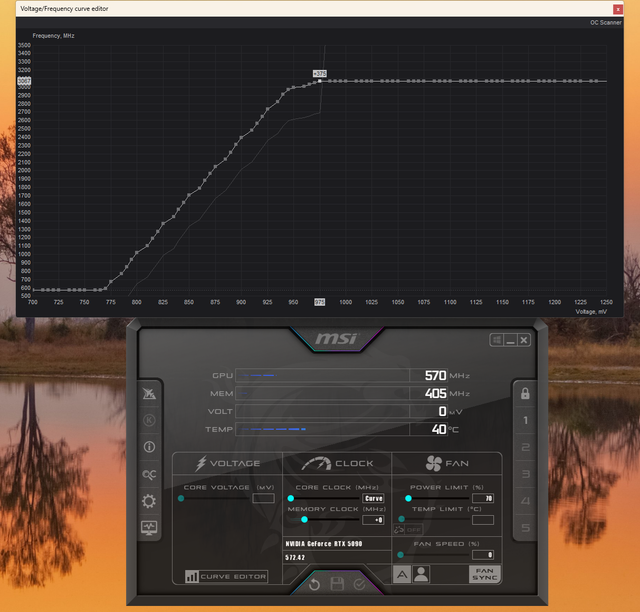This screenshot has width=640, height=612.
Task: Open MSI Afterburner gaming app icon
Action: pyautogui.click(x=149, y=394)
